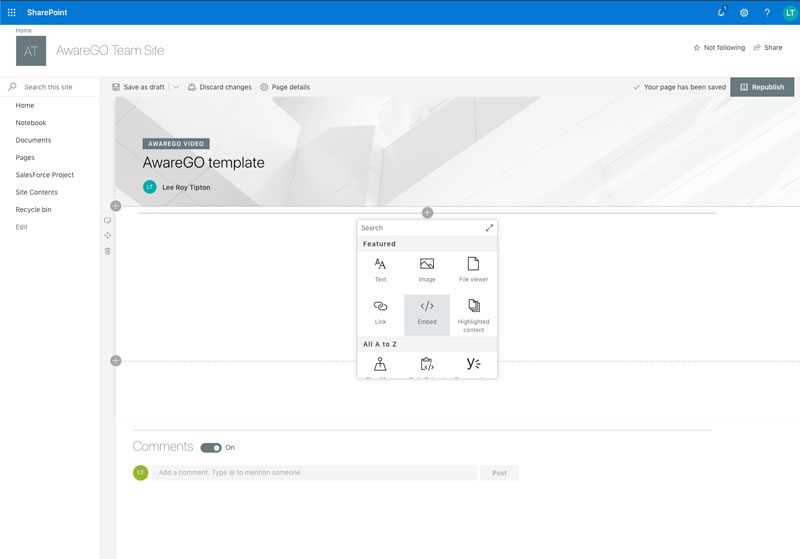Screen dimensions: 800x559
Task: Share the site
Action: 768,47
